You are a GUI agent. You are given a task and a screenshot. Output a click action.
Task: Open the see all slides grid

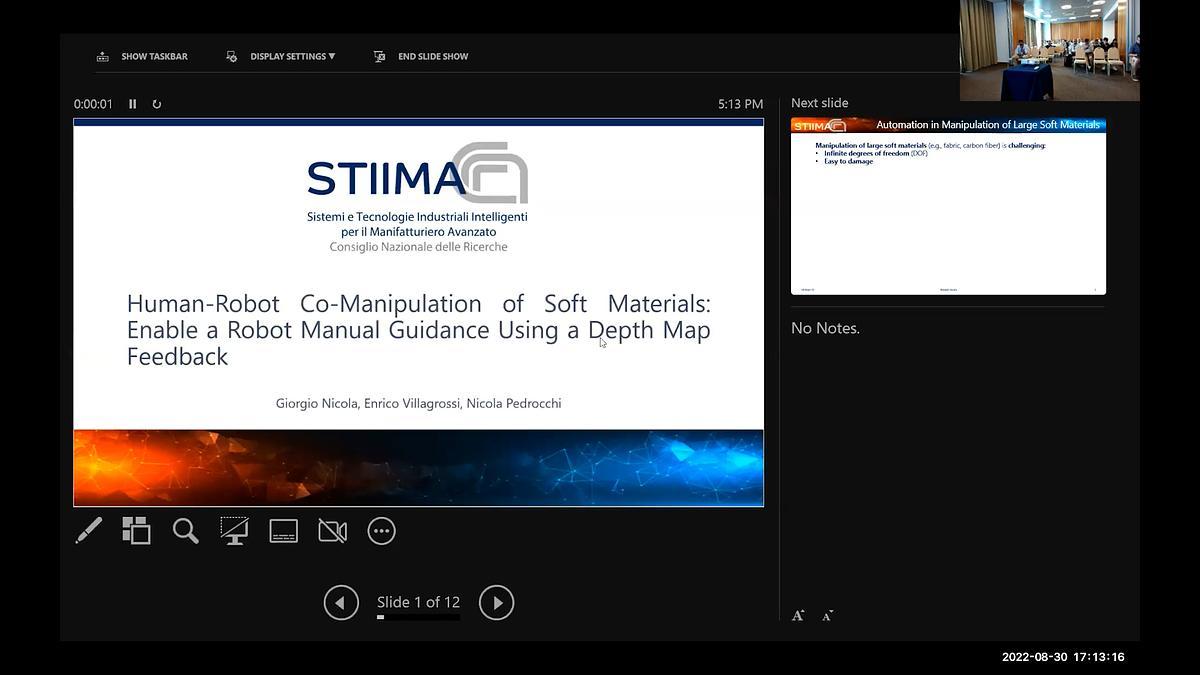tap(136, 531)
